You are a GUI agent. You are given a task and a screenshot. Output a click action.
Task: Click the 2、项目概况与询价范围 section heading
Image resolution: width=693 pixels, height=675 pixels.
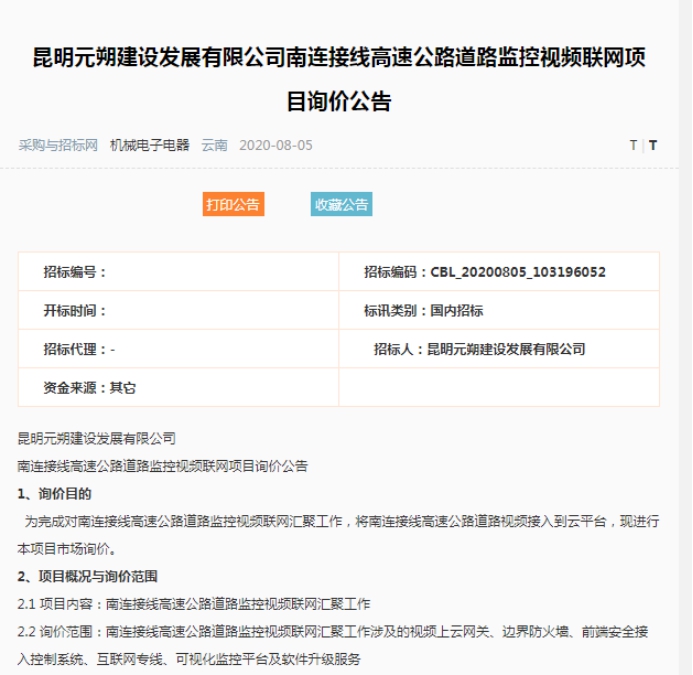88,576
